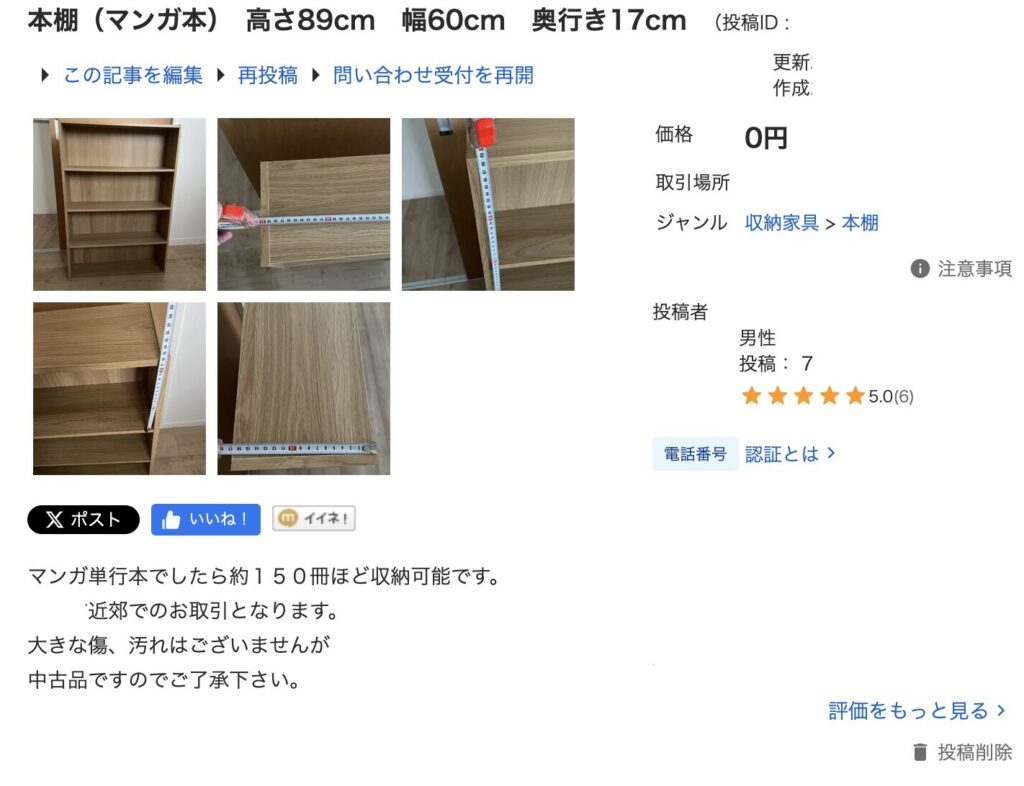1024x786 pixels.
Task: Click the Facebook いいね! thumbs-up button
Action: point(206,520)
